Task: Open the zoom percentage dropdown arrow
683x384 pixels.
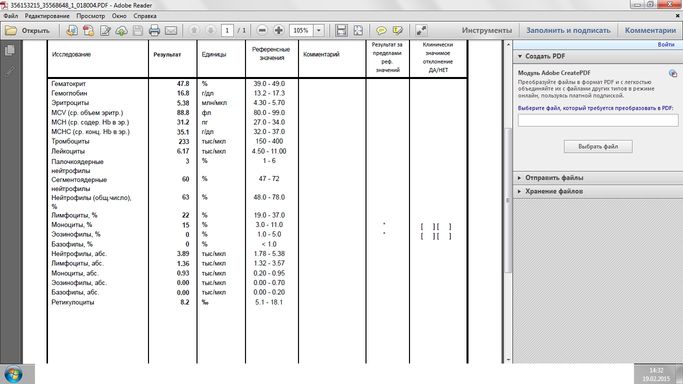Action: coord(319,30)
